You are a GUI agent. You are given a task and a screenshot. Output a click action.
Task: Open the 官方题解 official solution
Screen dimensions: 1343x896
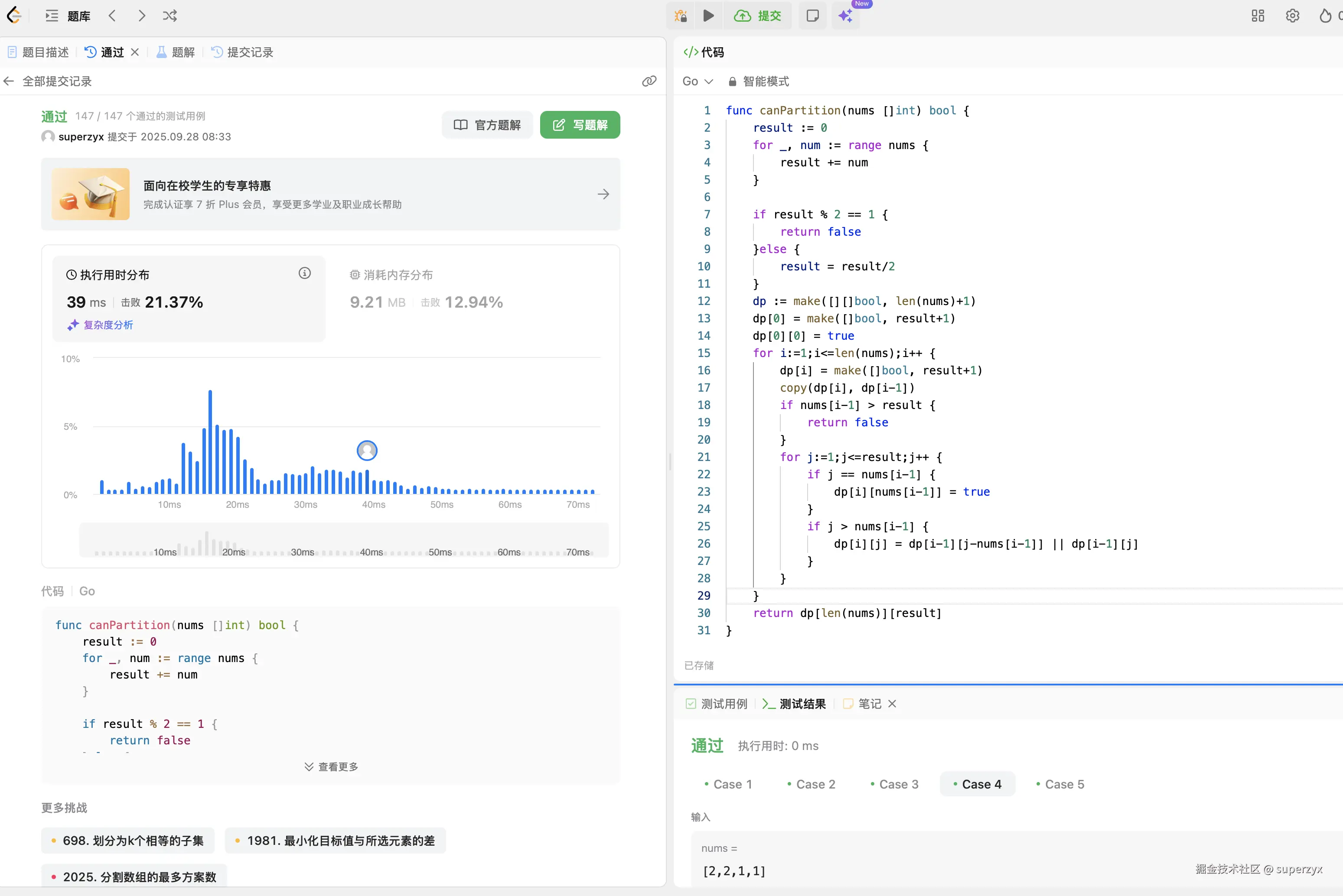coord(487,125)
